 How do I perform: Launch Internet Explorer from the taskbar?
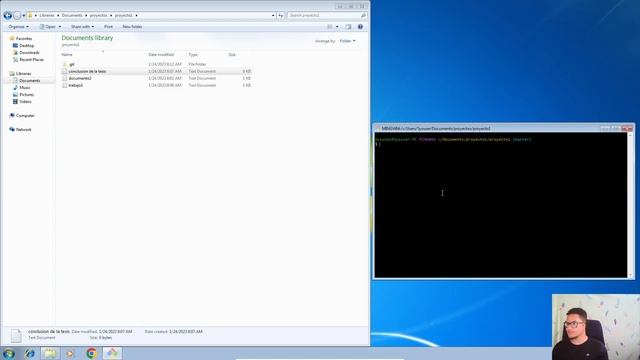coord(29,353)
